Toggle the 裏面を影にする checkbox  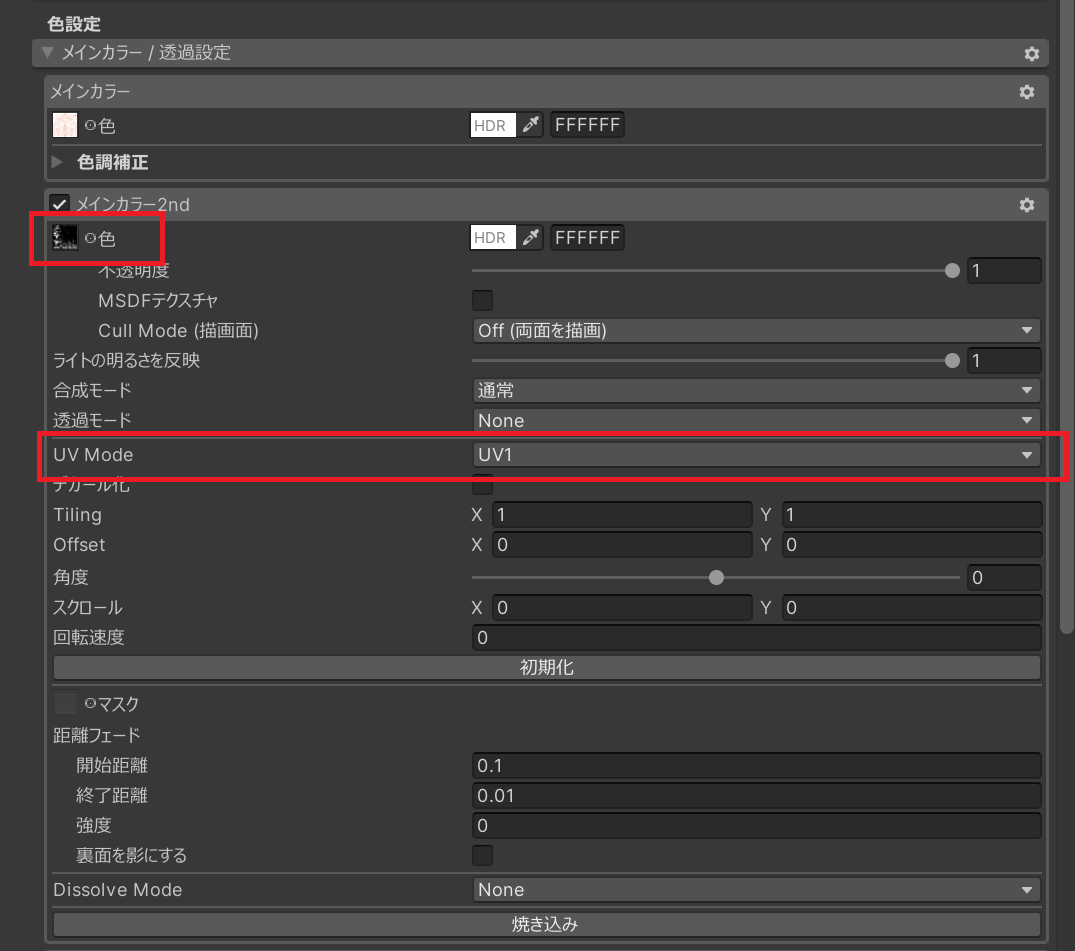coord(482,855)
